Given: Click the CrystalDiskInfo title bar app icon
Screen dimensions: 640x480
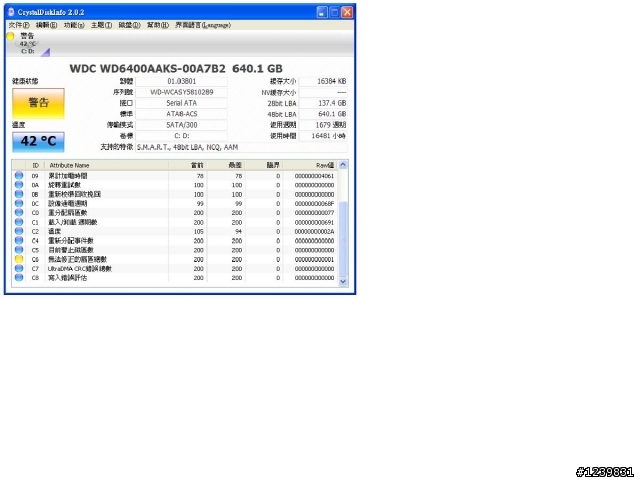Looking at the screenshot, I should [x=11, y=12].
